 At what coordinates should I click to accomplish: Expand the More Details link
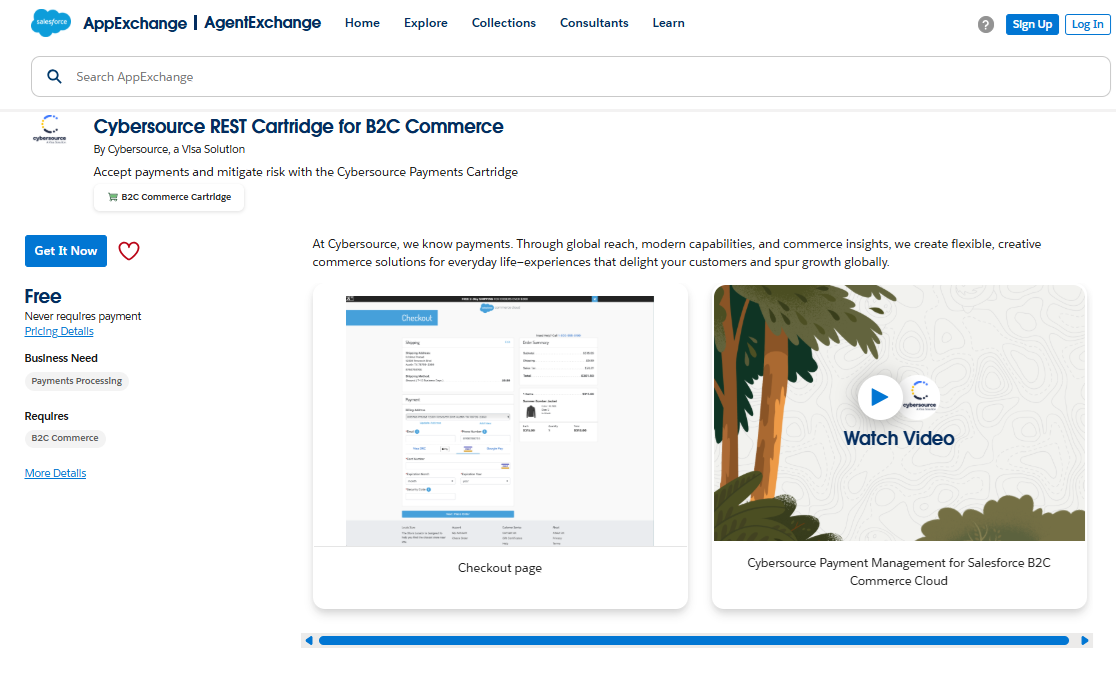[55, 473]
